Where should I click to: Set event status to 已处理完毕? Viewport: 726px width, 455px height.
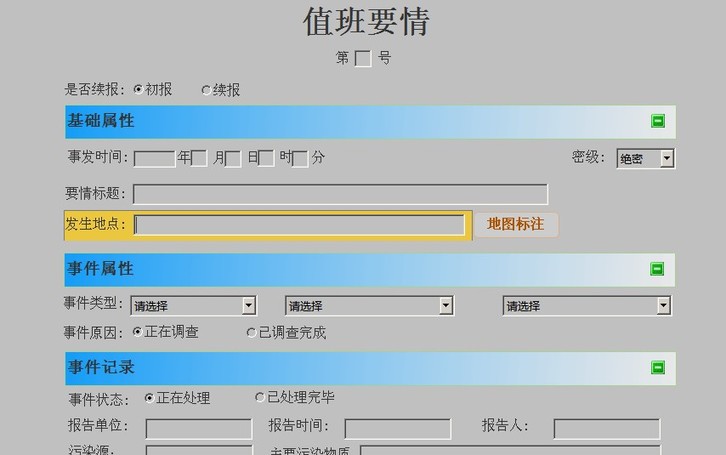coord(260,398)
